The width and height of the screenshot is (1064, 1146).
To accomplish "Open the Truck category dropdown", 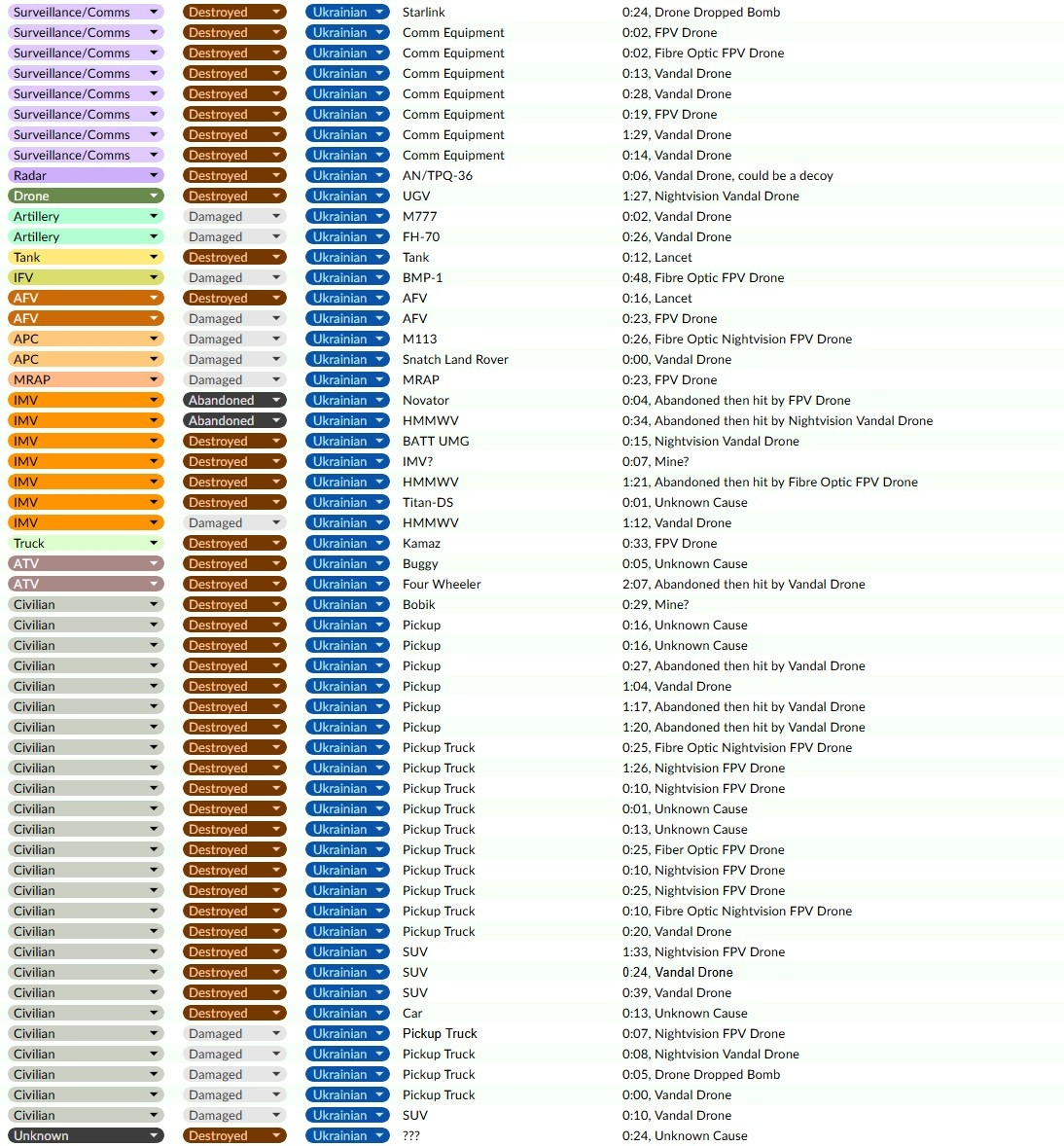I will 86,544.
